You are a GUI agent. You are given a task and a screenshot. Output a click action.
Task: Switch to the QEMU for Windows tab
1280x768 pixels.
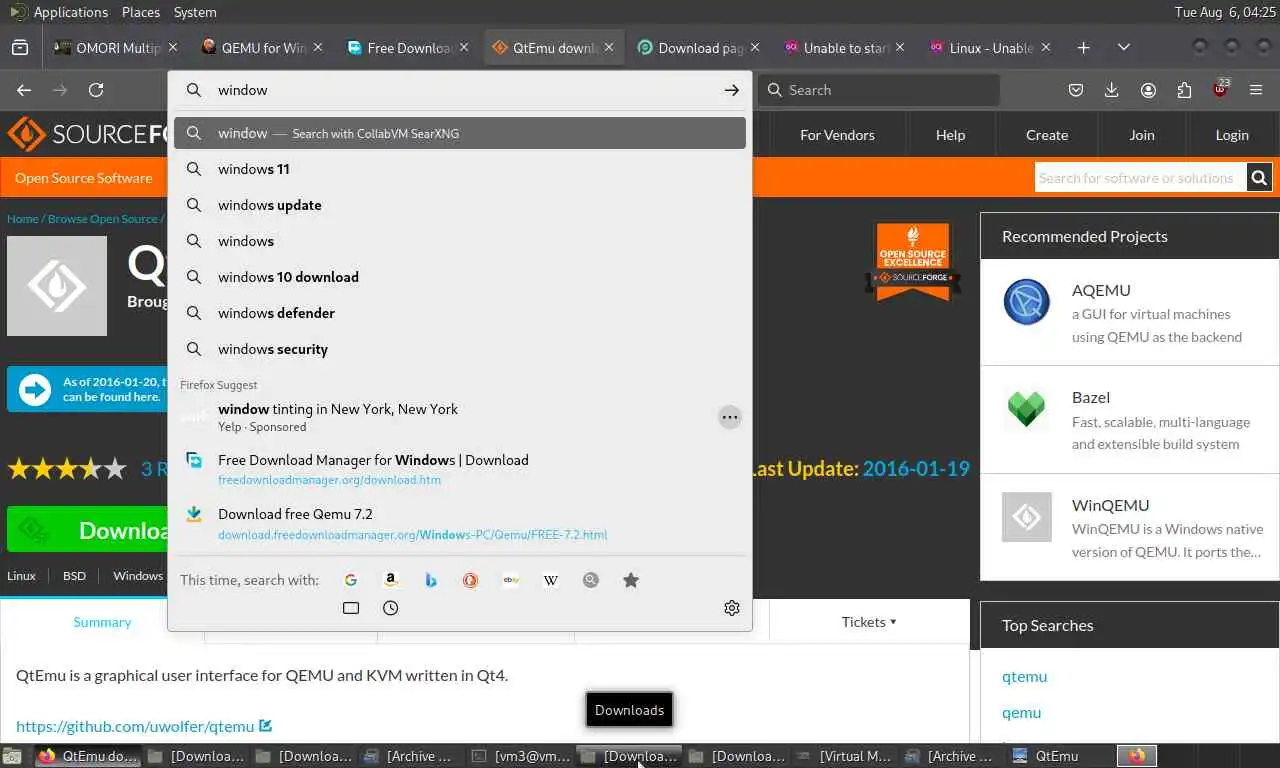click(262, 47)
